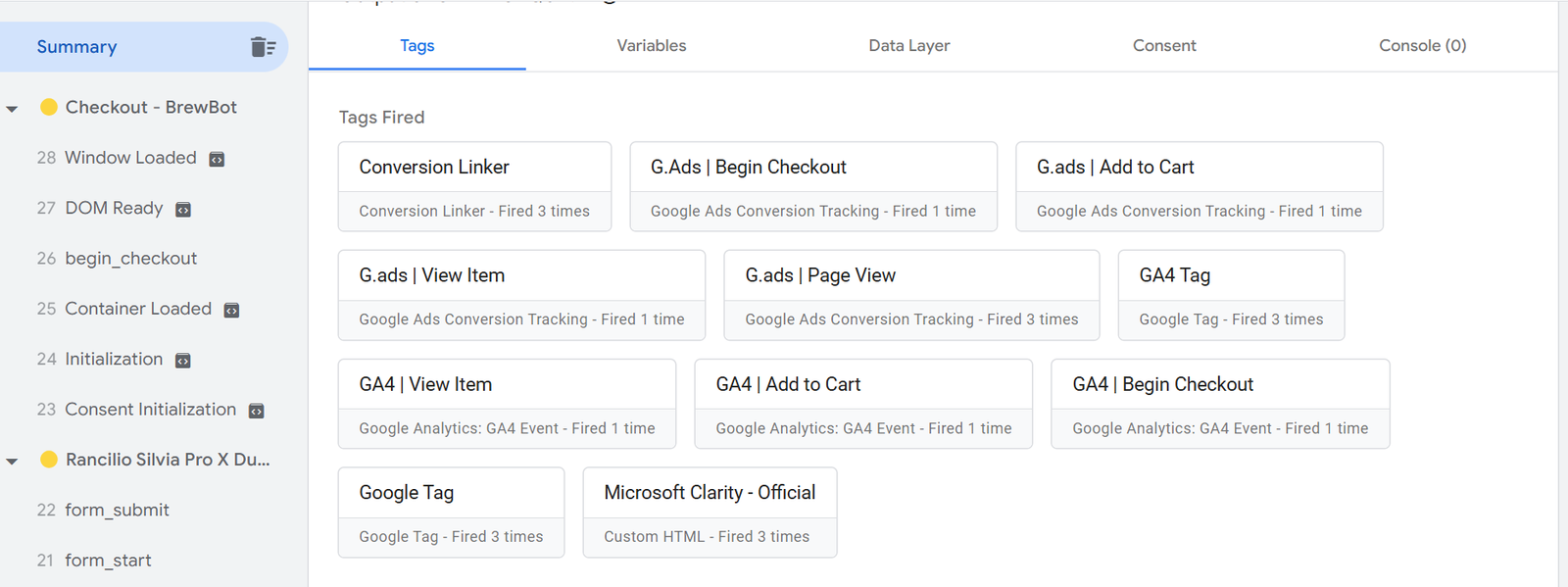Open the Data Layer tab
1568x587 pixels.
pos(908,45)
